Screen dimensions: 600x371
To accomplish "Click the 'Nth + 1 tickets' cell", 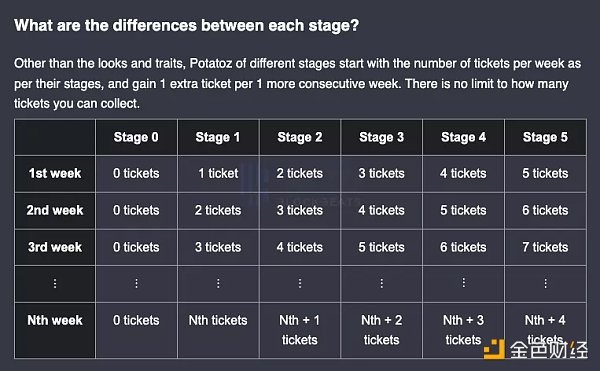I will [x=300, y=330].
